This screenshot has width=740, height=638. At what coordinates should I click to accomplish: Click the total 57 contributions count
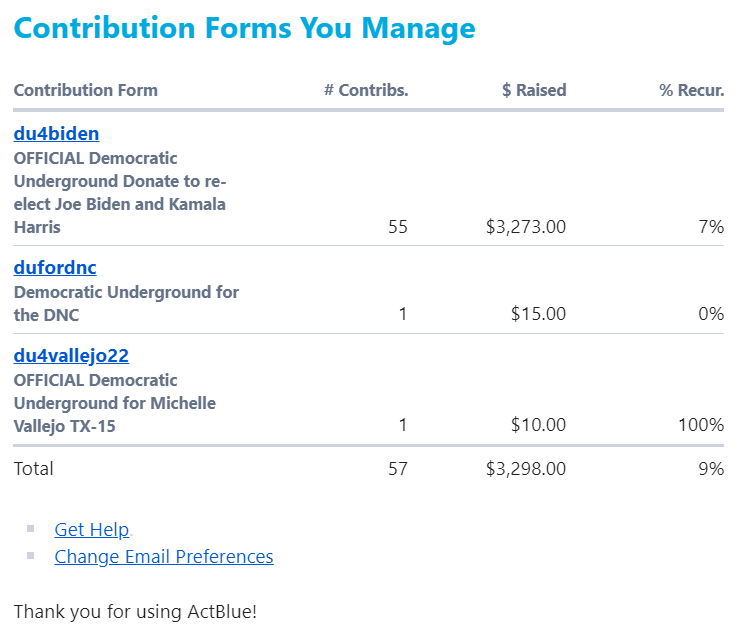pyautogui.click(x=398, y=469)
